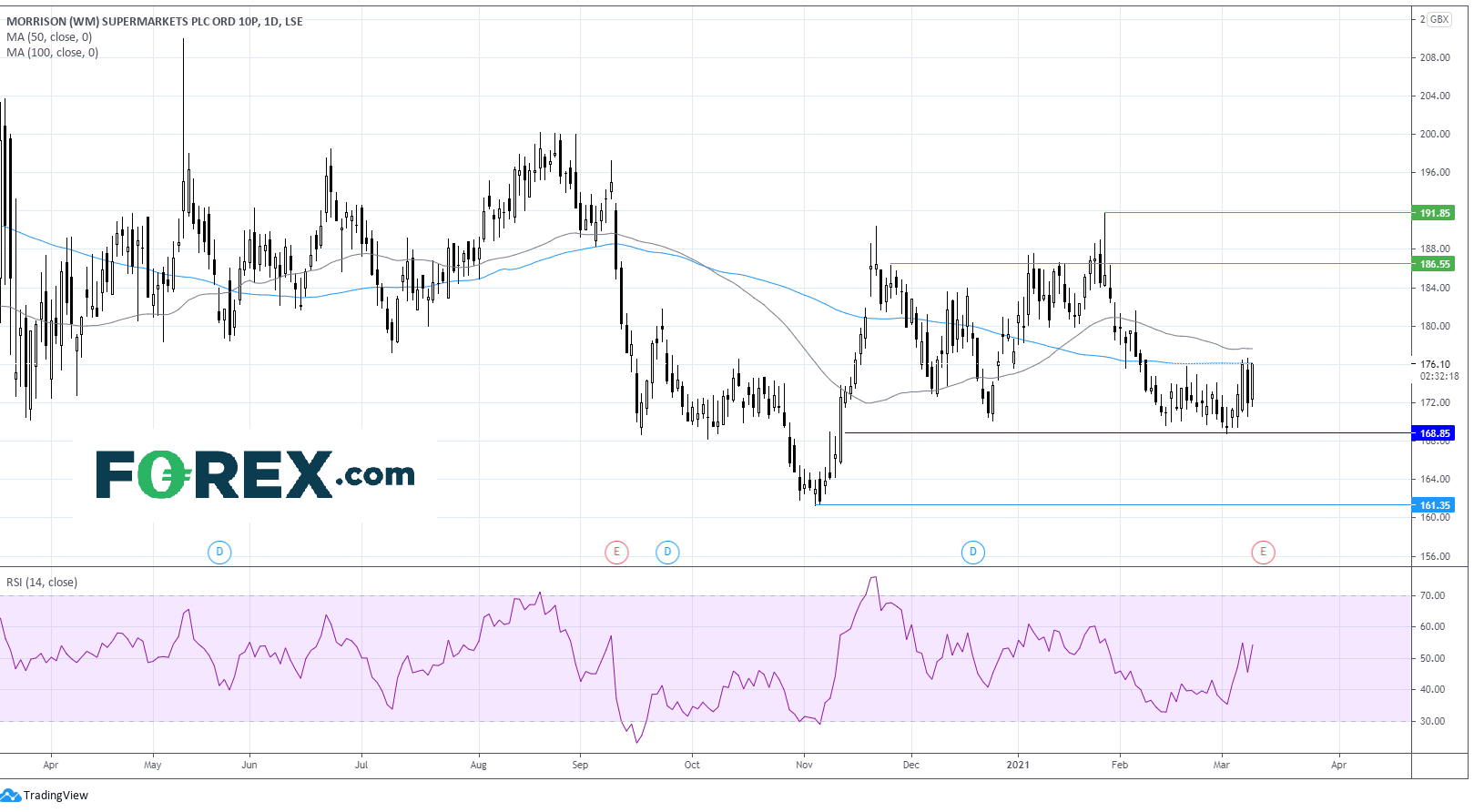The height and width of the screenshot is (812, 1474).
Task: Click the 156.00 price axis label
Action: (x=1435, y=556)
